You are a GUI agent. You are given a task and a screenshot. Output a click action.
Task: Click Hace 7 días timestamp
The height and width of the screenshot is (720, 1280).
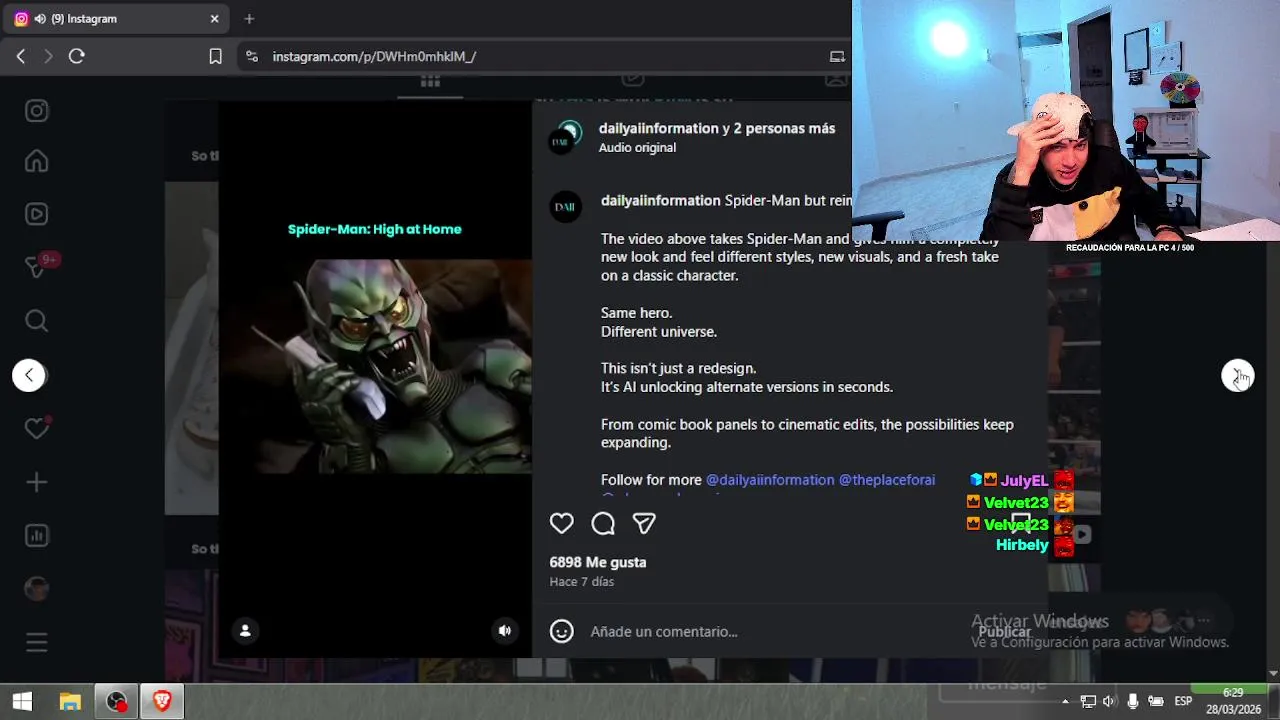(x=582, y=581)
